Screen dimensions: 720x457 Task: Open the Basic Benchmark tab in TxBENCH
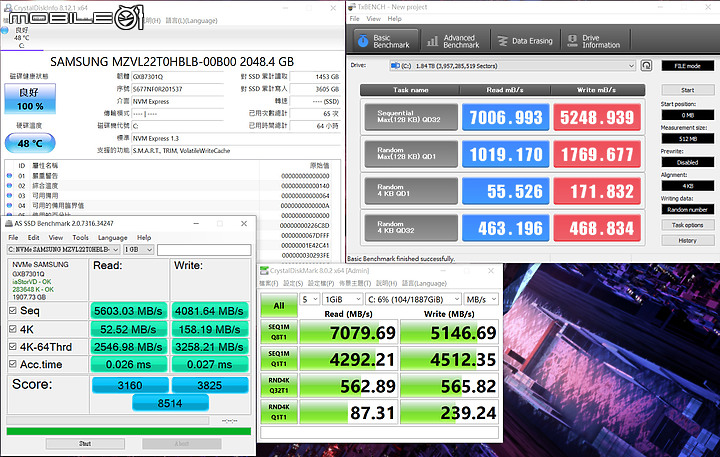386,41
